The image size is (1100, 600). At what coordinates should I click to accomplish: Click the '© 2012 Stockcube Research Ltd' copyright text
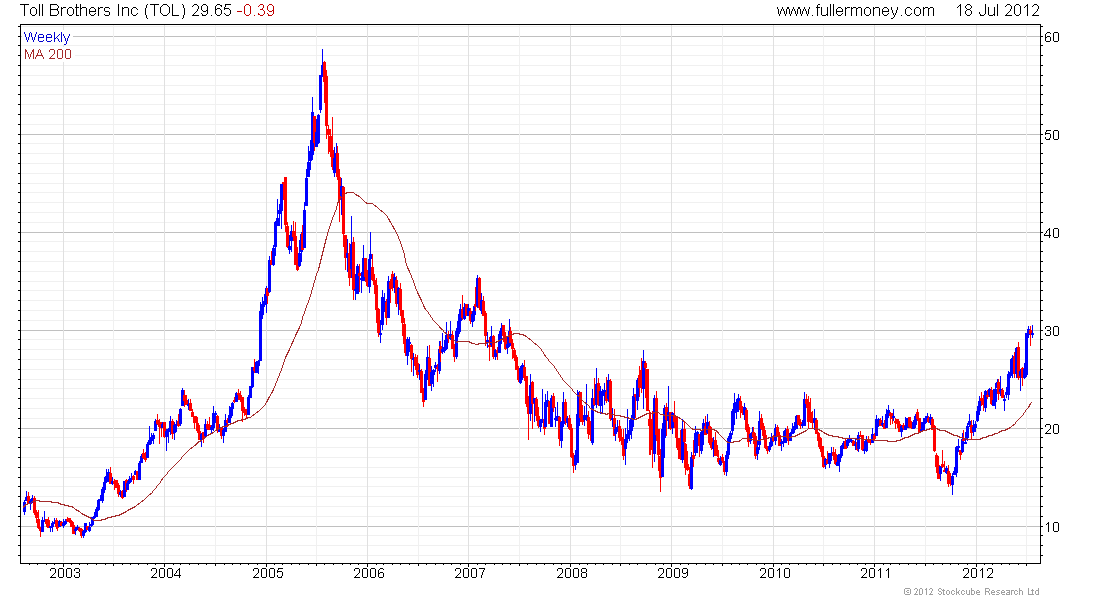pos(971,592)
